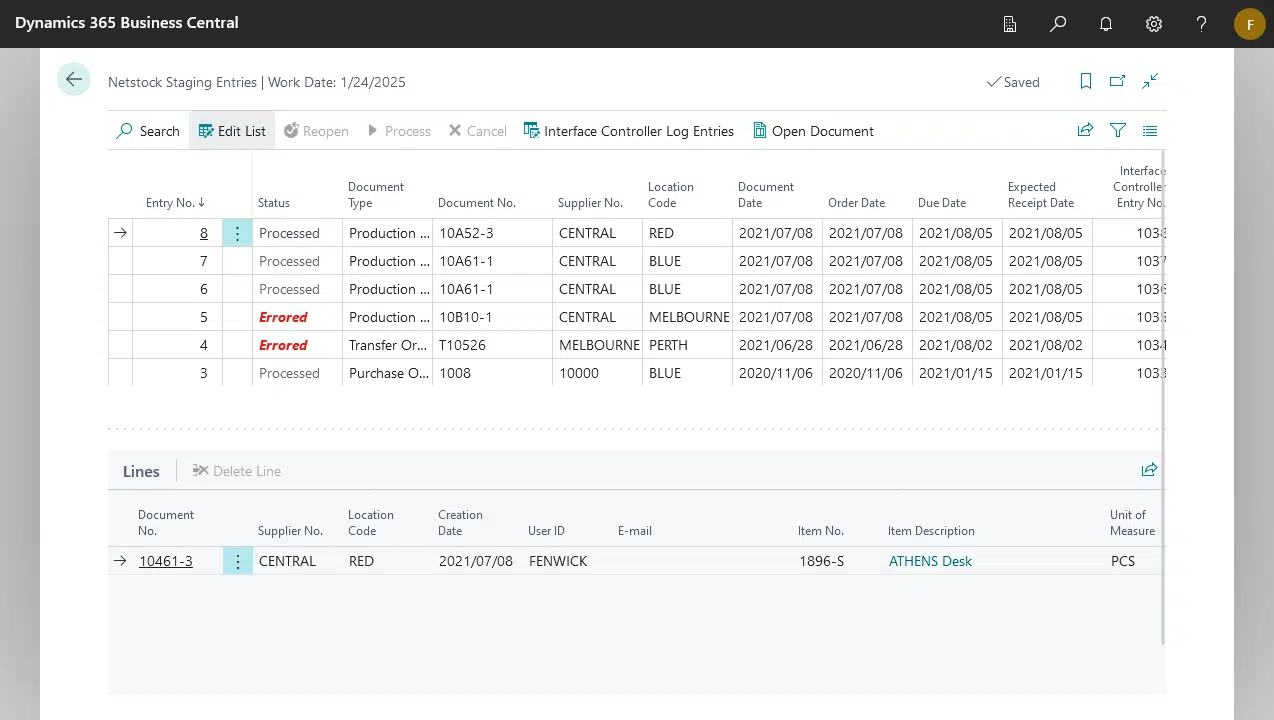
Task: Click the Lines section heading
Action: [141, 471]
